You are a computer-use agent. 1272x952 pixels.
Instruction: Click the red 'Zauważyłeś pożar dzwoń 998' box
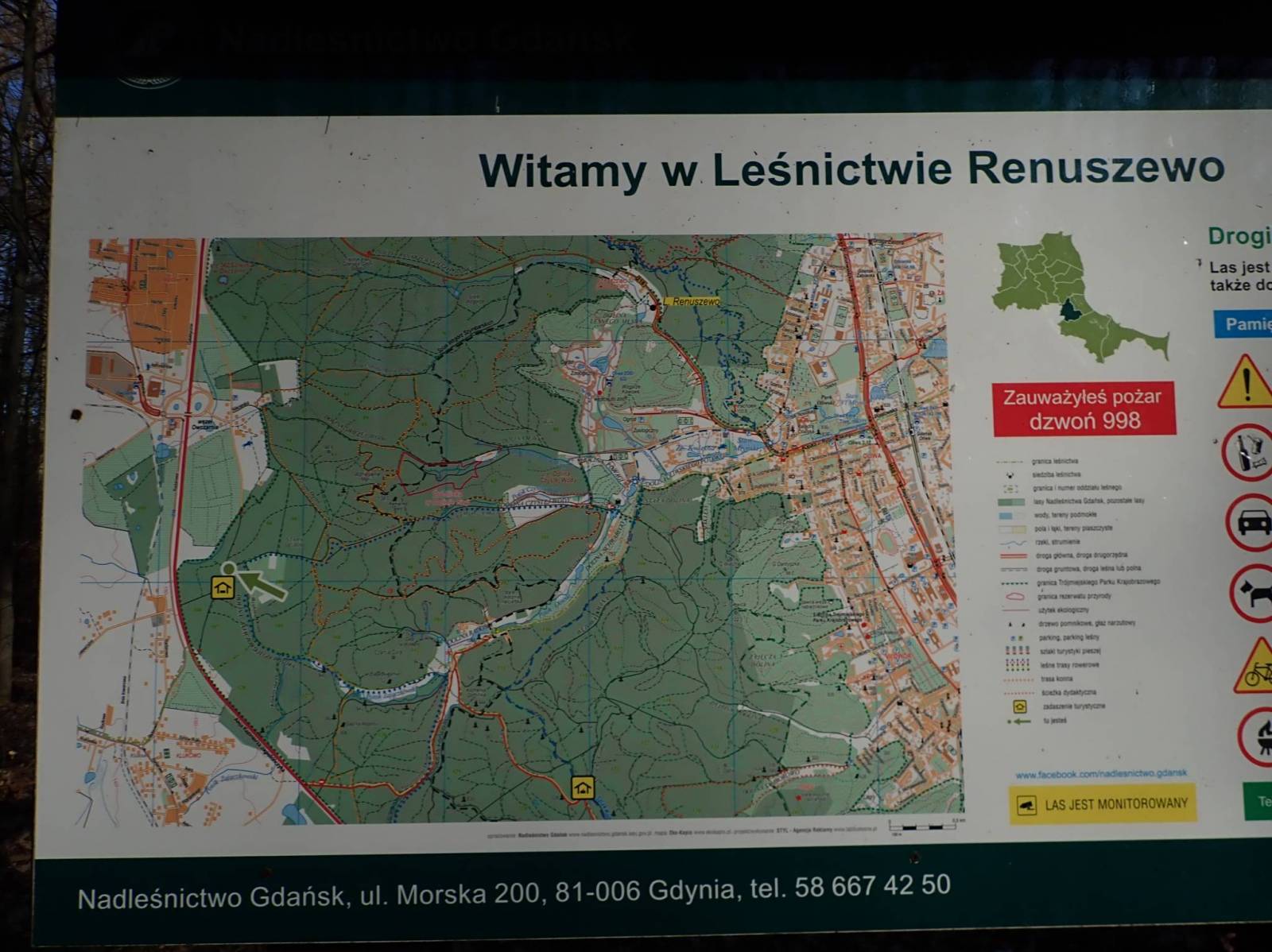(x=1084, y=409)
